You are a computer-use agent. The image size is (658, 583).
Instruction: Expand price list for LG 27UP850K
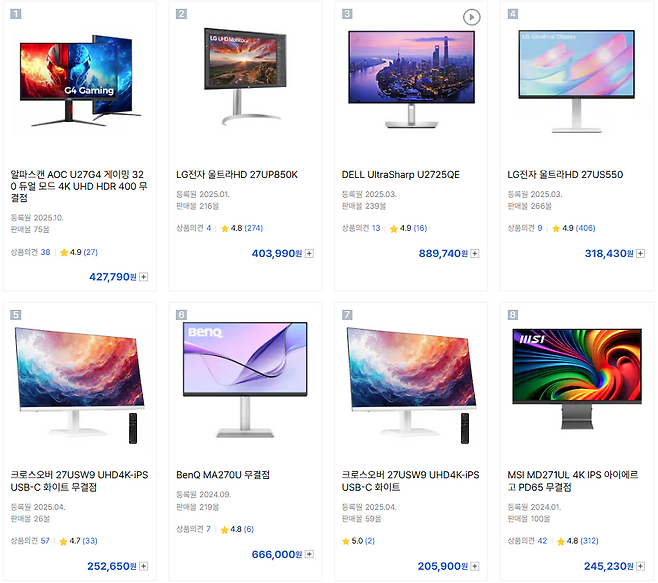coord(309,254)
